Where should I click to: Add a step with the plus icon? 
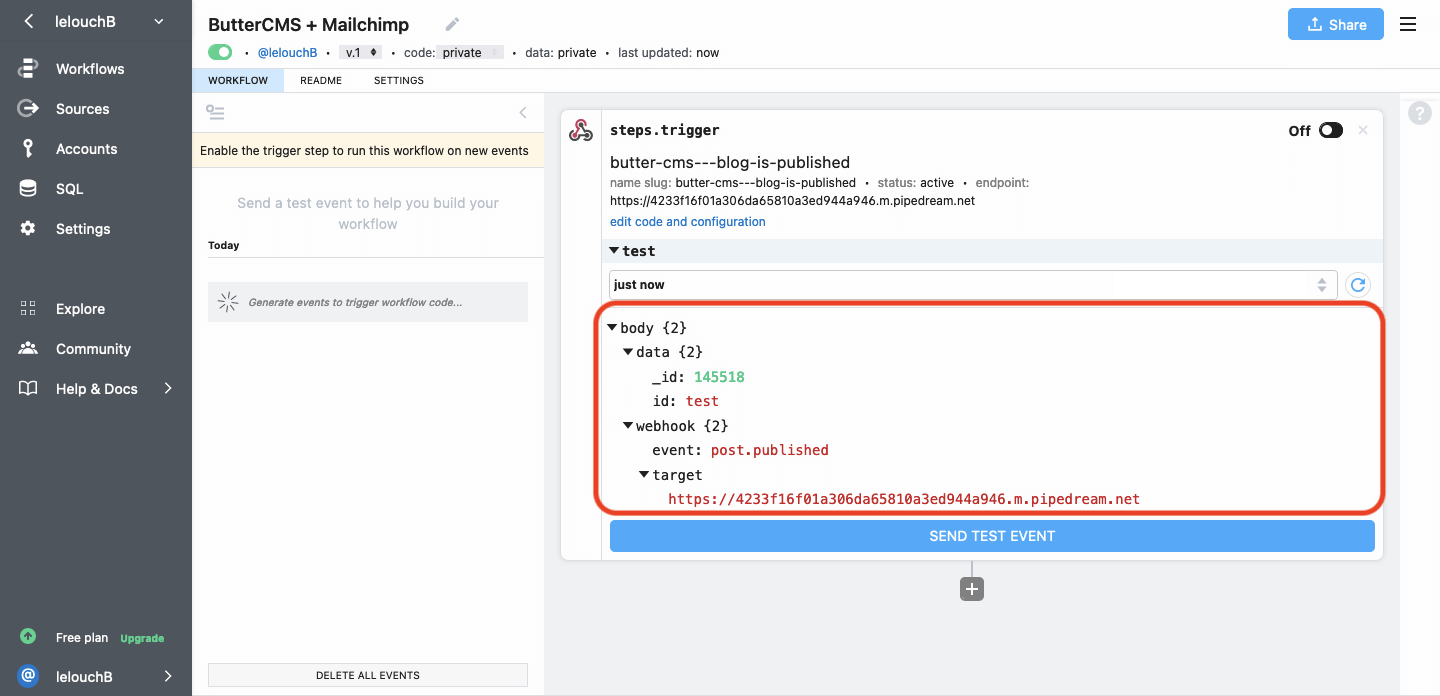click(972, 589)
